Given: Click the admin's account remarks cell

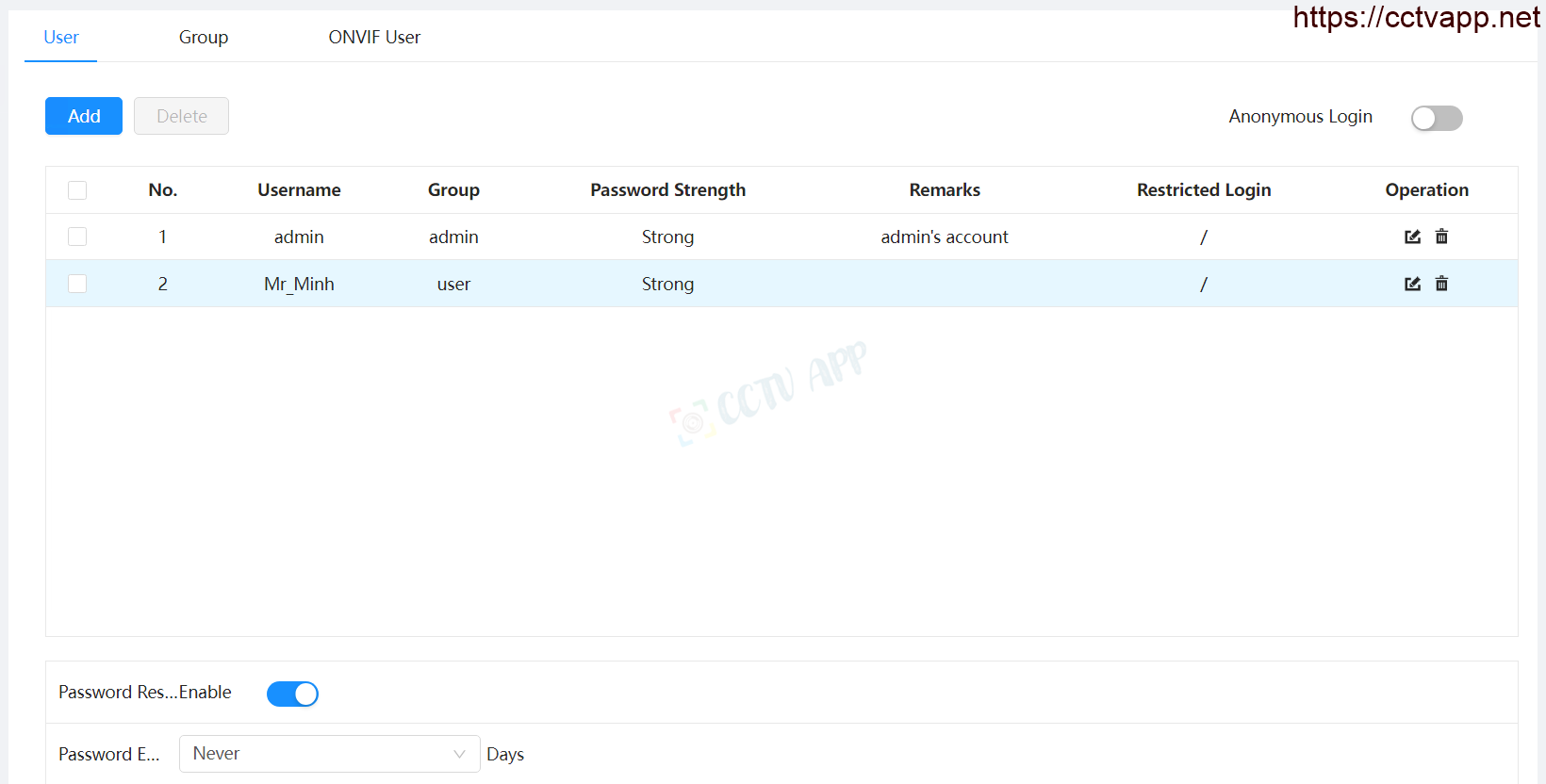Looking at the screenshot, I should [944, 237].
